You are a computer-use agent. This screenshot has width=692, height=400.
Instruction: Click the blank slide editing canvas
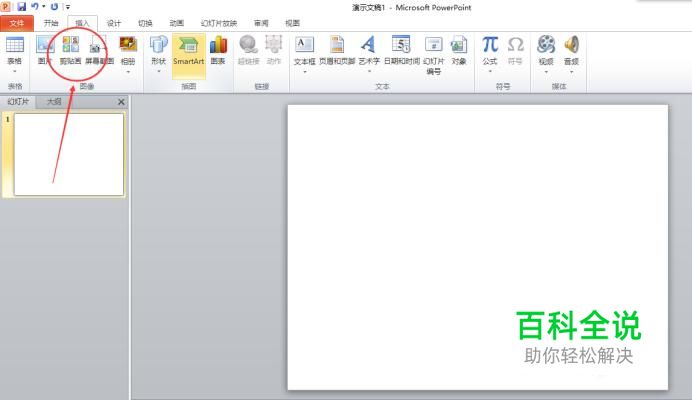(478, 247)
